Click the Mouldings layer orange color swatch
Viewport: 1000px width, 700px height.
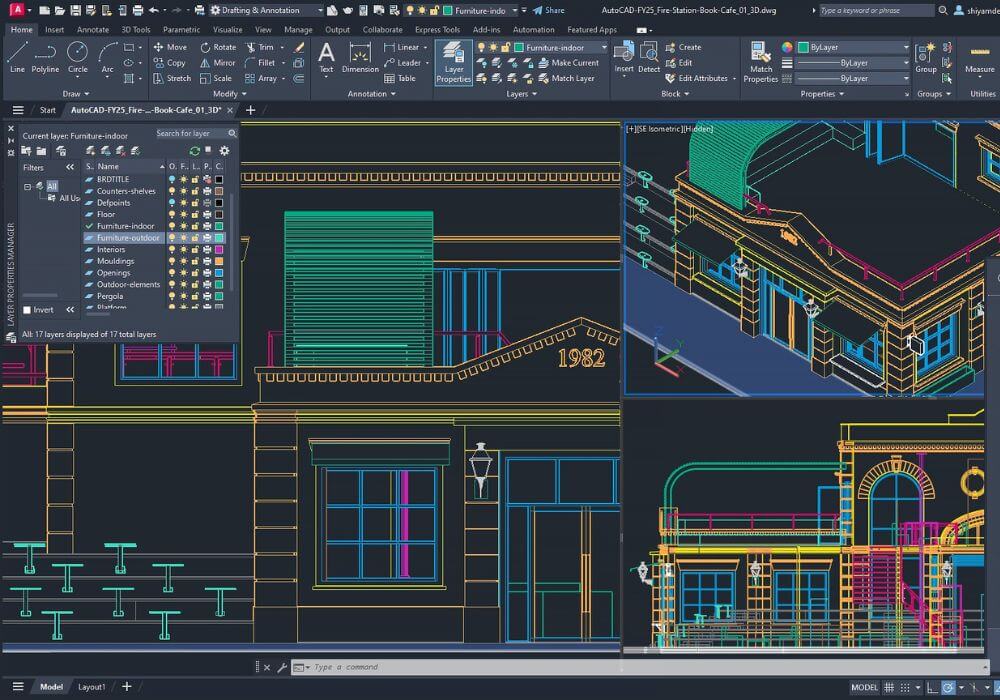click(x=219, y=261)
